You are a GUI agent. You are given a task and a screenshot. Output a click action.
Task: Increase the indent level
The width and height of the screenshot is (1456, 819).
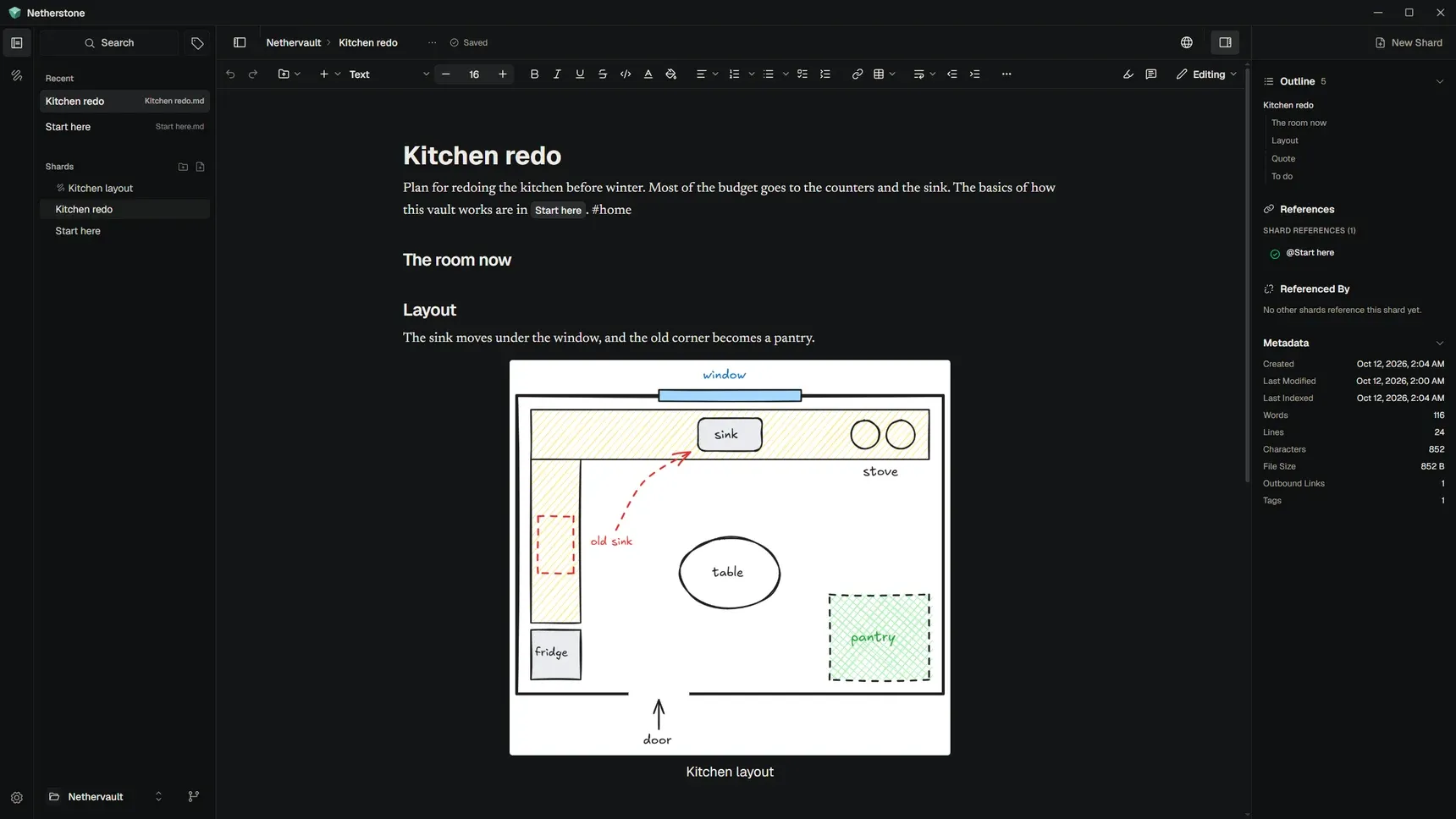click(x=975, y=74)
